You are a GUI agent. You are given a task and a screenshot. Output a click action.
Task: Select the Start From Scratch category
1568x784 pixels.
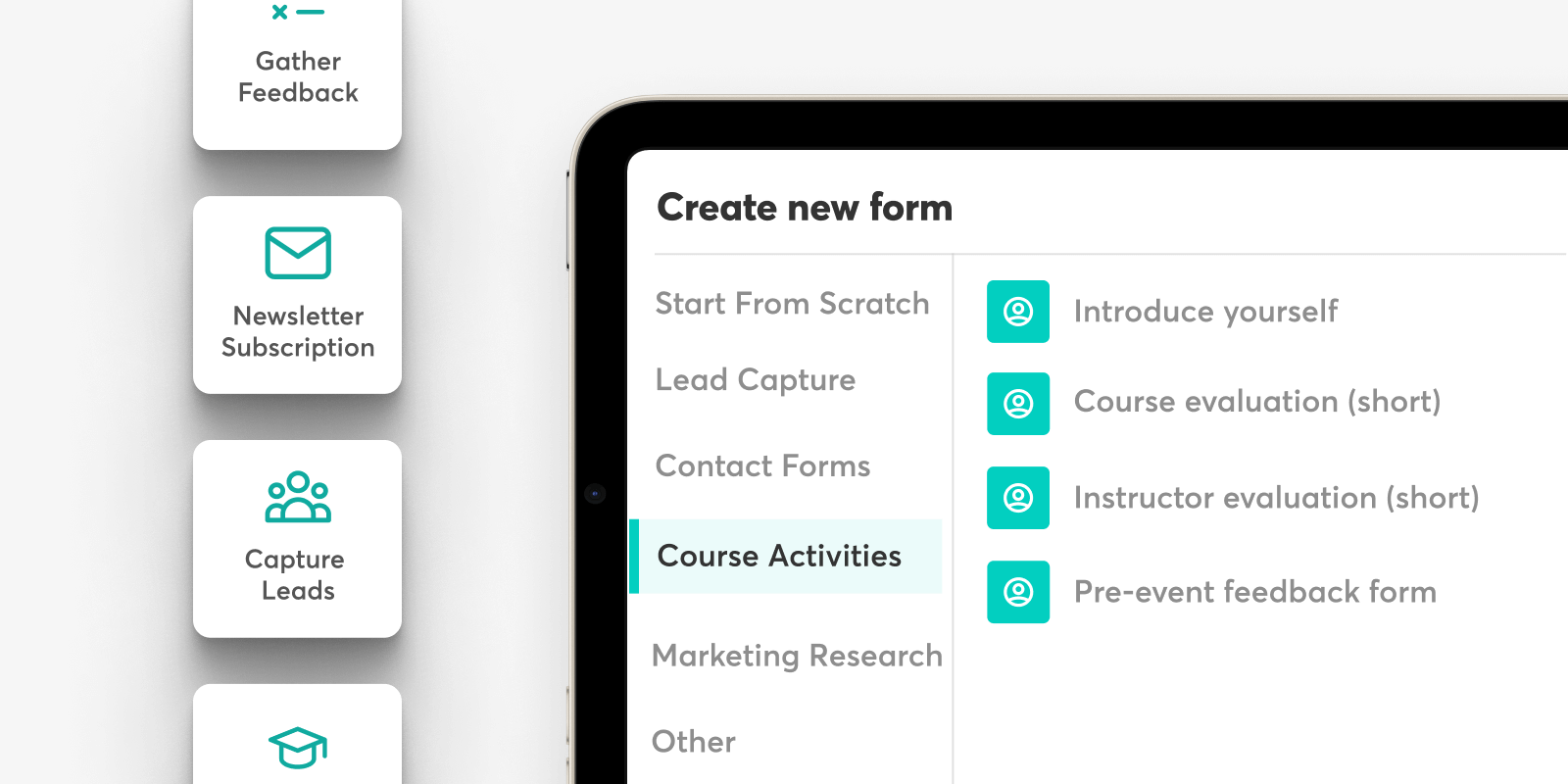792,304
